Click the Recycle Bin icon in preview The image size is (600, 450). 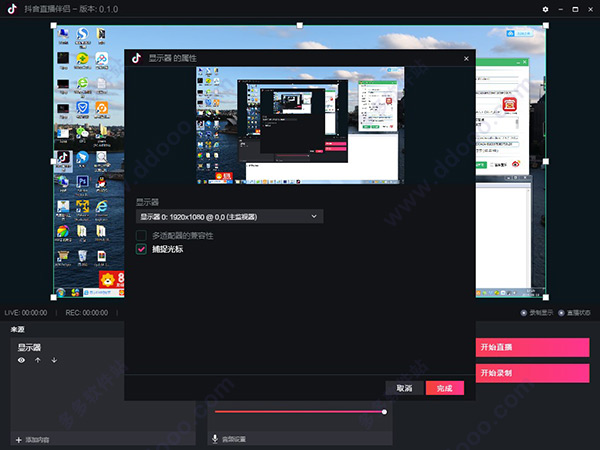click(82, 257)
